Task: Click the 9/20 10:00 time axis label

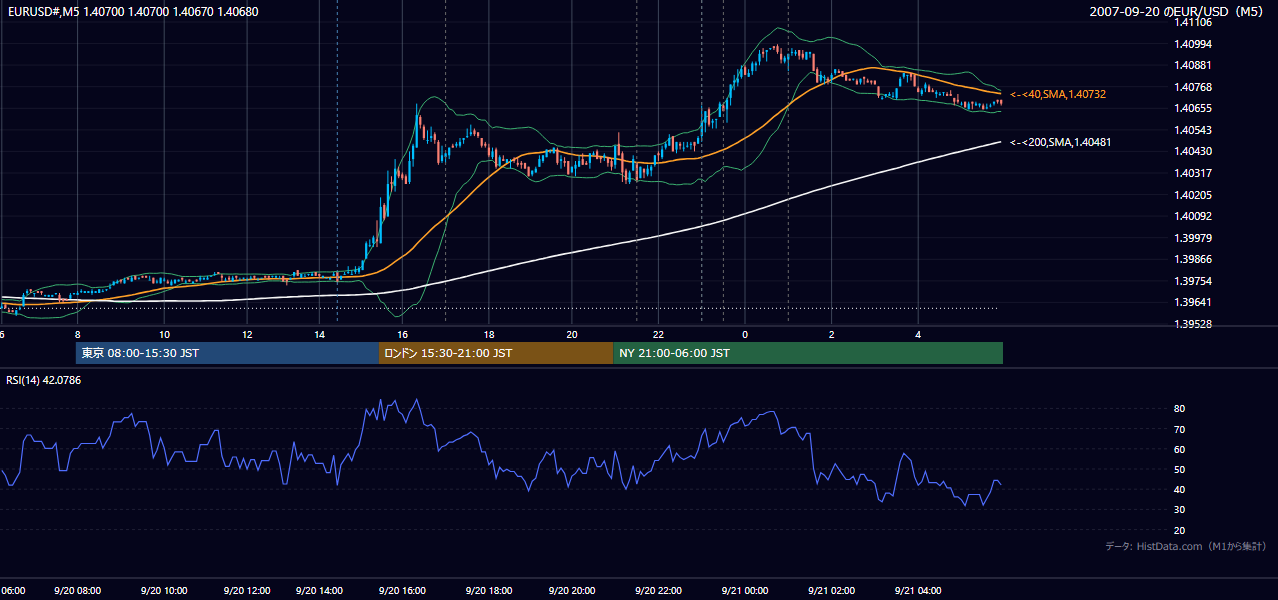Action: click(x=164, y=591)
